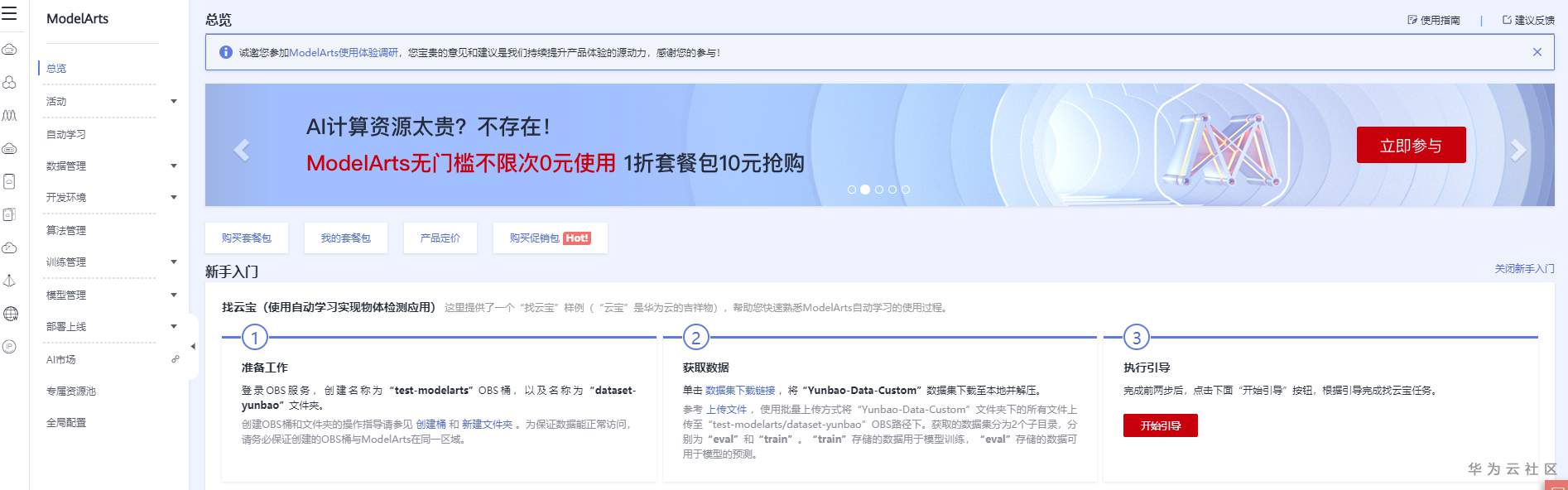Click the 获取数据 step heading
This screenshot has height=490, width=1568.
click(706, 367)
